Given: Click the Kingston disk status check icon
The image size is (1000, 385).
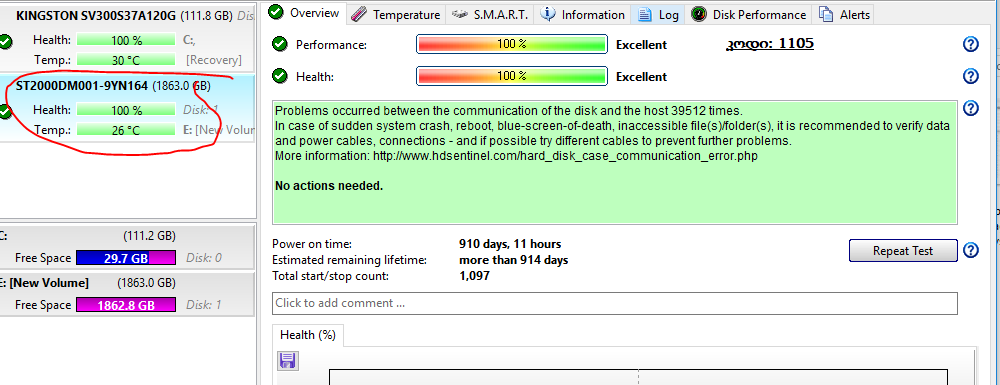Looking at the screenshot, I should pos(5,42).
